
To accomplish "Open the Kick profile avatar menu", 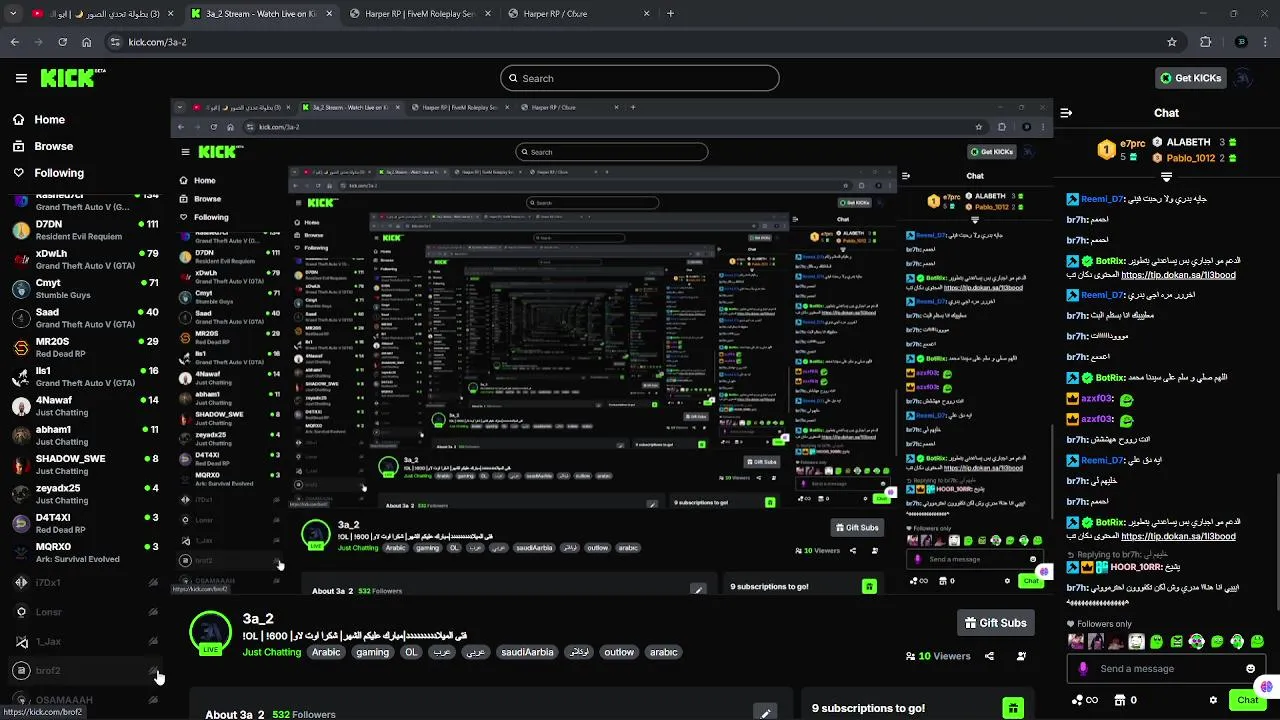I will 1243,78.
